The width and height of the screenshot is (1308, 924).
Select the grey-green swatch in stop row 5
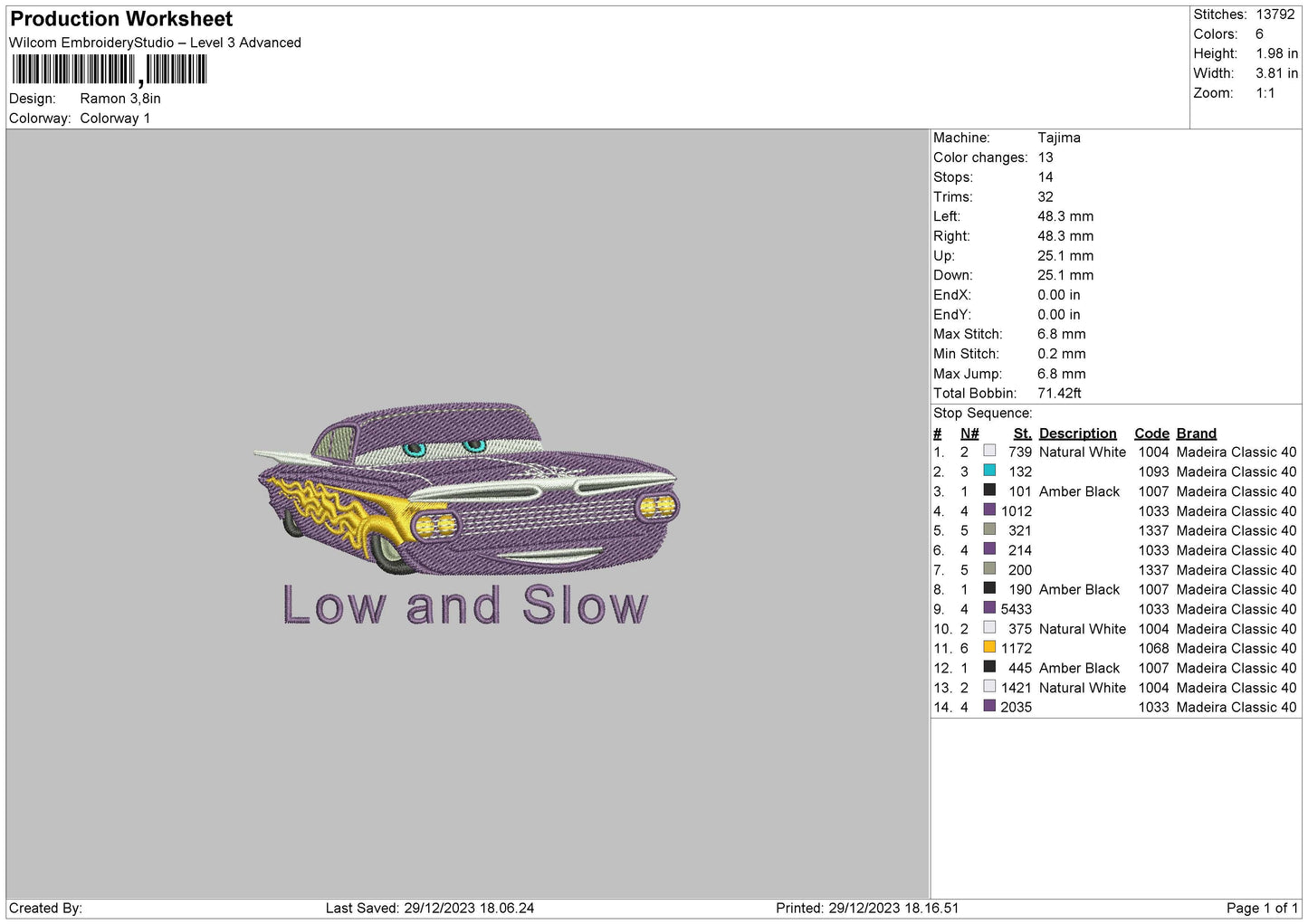[x=989, y=529]
